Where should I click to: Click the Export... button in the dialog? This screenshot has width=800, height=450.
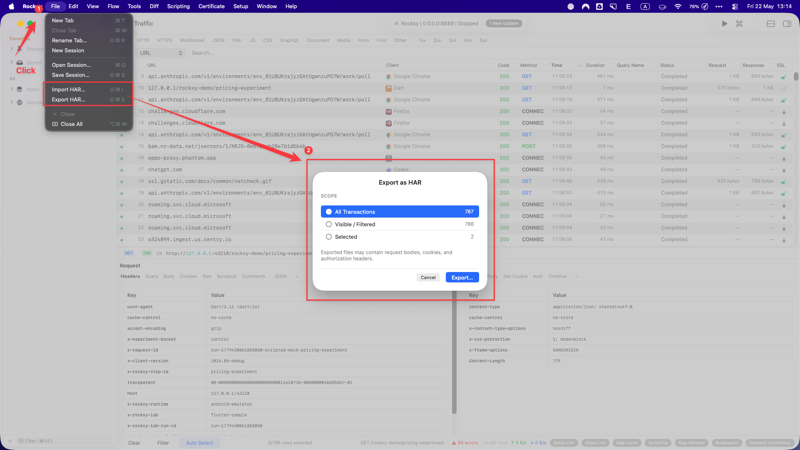(462, 278)
